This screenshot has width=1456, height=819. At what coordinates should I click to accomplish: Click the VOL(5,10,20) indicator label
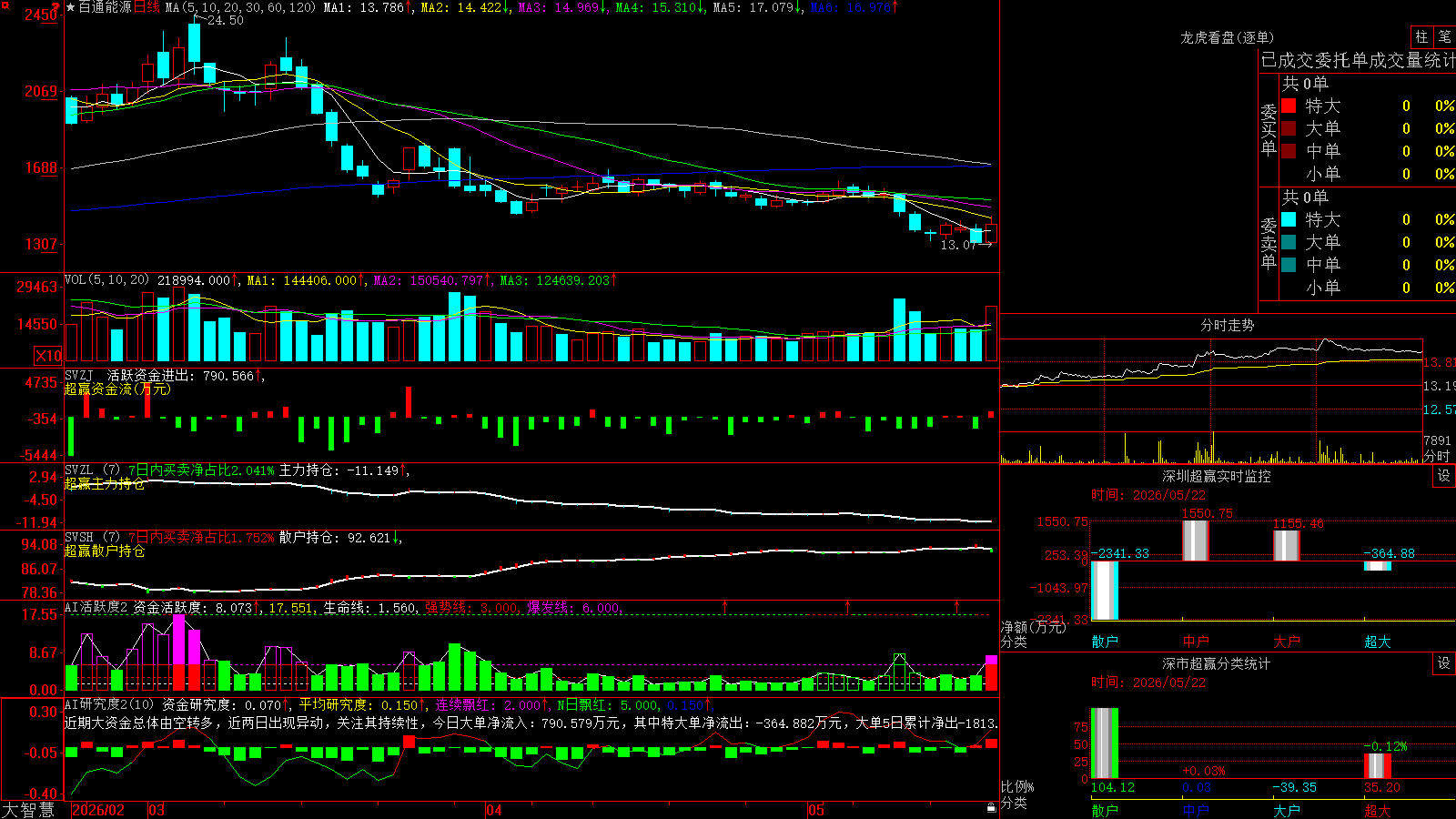tap(106, 279)
